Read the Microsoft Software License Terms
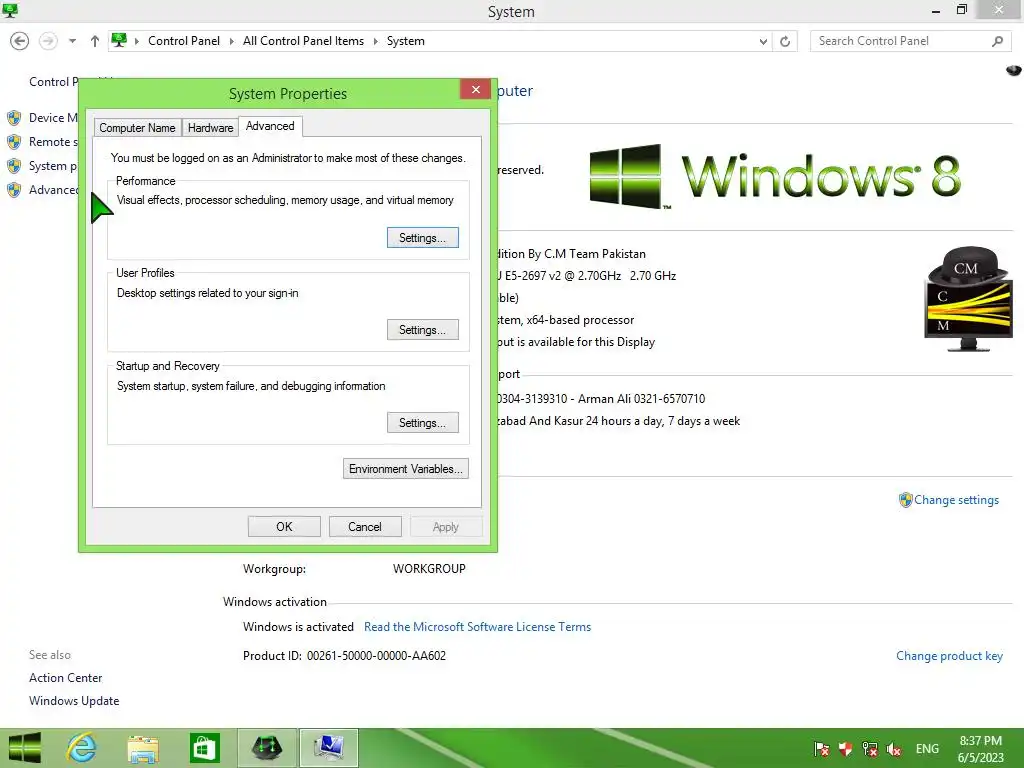 pyautogui.click(x=477, y=627)
